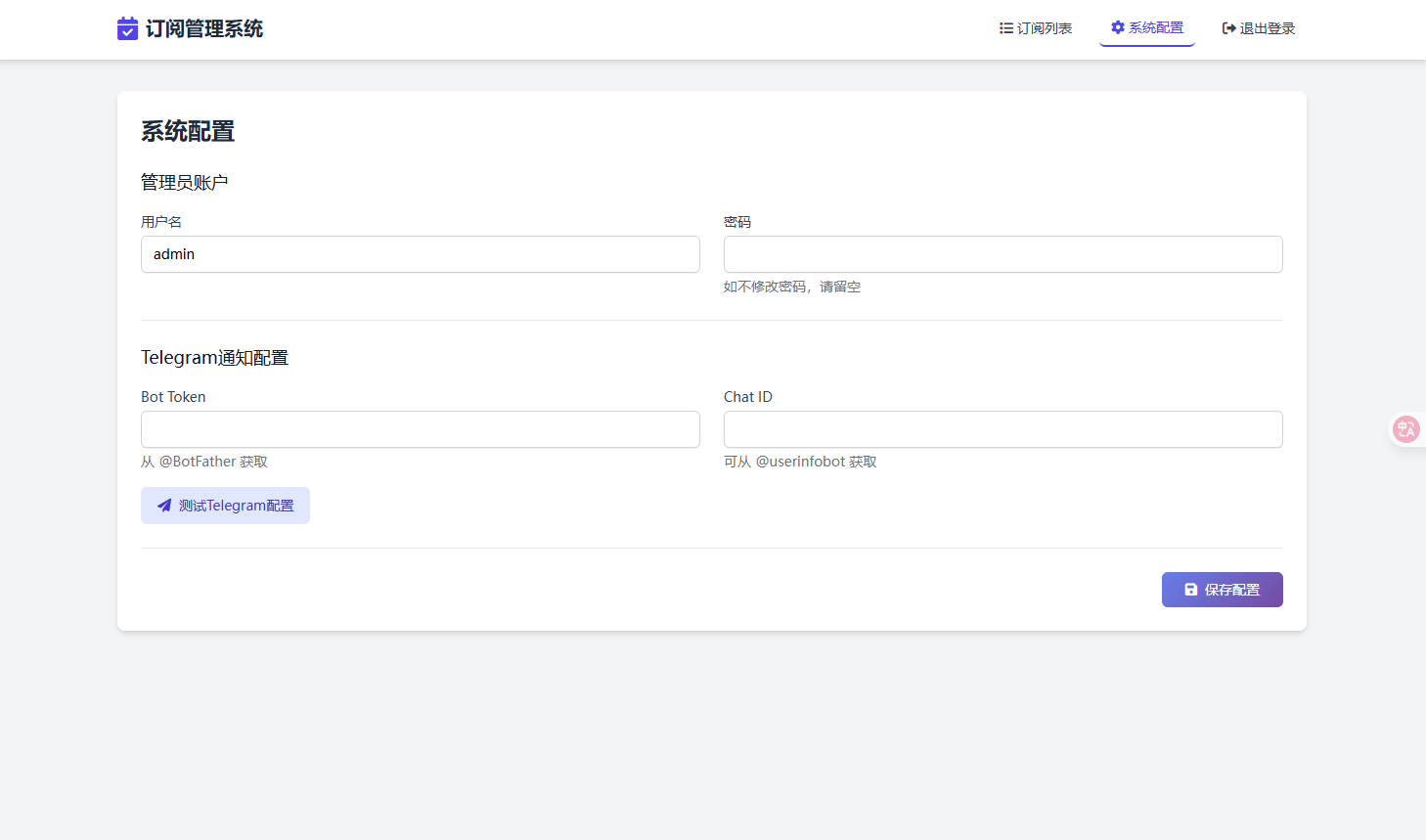Screen dimensions: 1426x840
Task: Select the Bot Token input box
Action: [421, 429]
